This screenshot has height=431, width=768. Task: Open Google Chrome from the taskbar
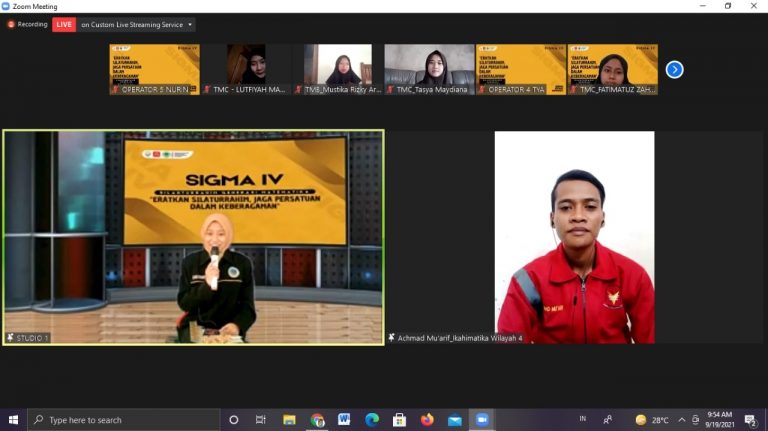tap(317, 420)
